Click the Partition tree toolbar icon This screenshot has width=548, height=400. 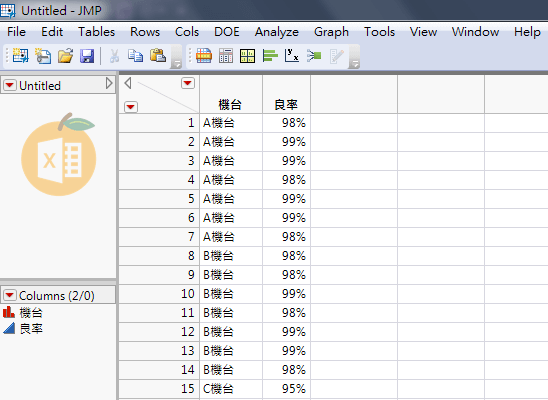[314, 56]
